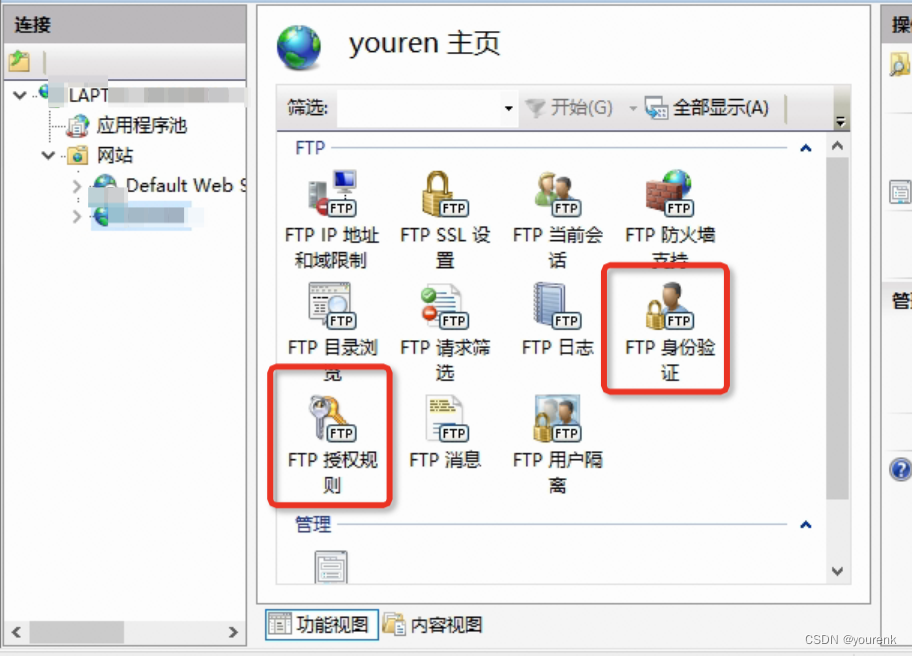Open FTP request filtering icon

[x=445, y=331]
